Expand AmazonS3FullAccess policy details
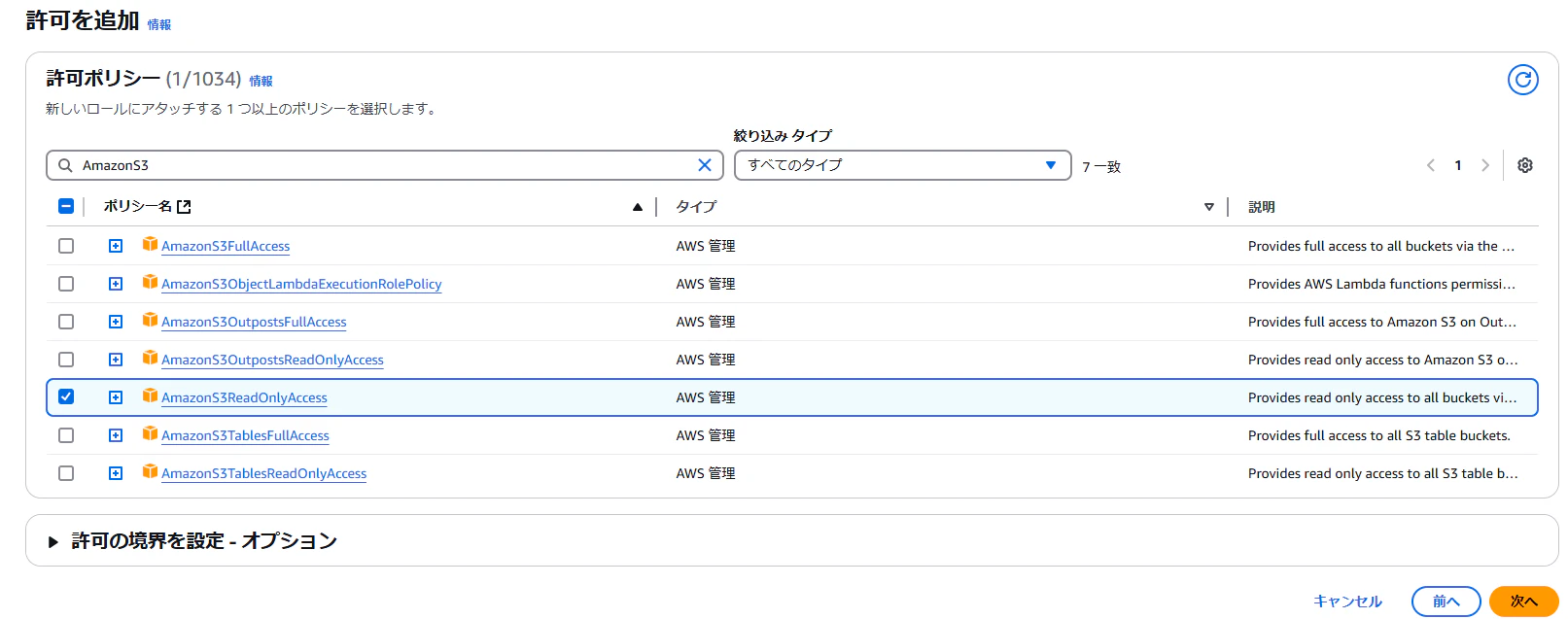This screenshot has height=619, width=1568. tap(116, 246)
